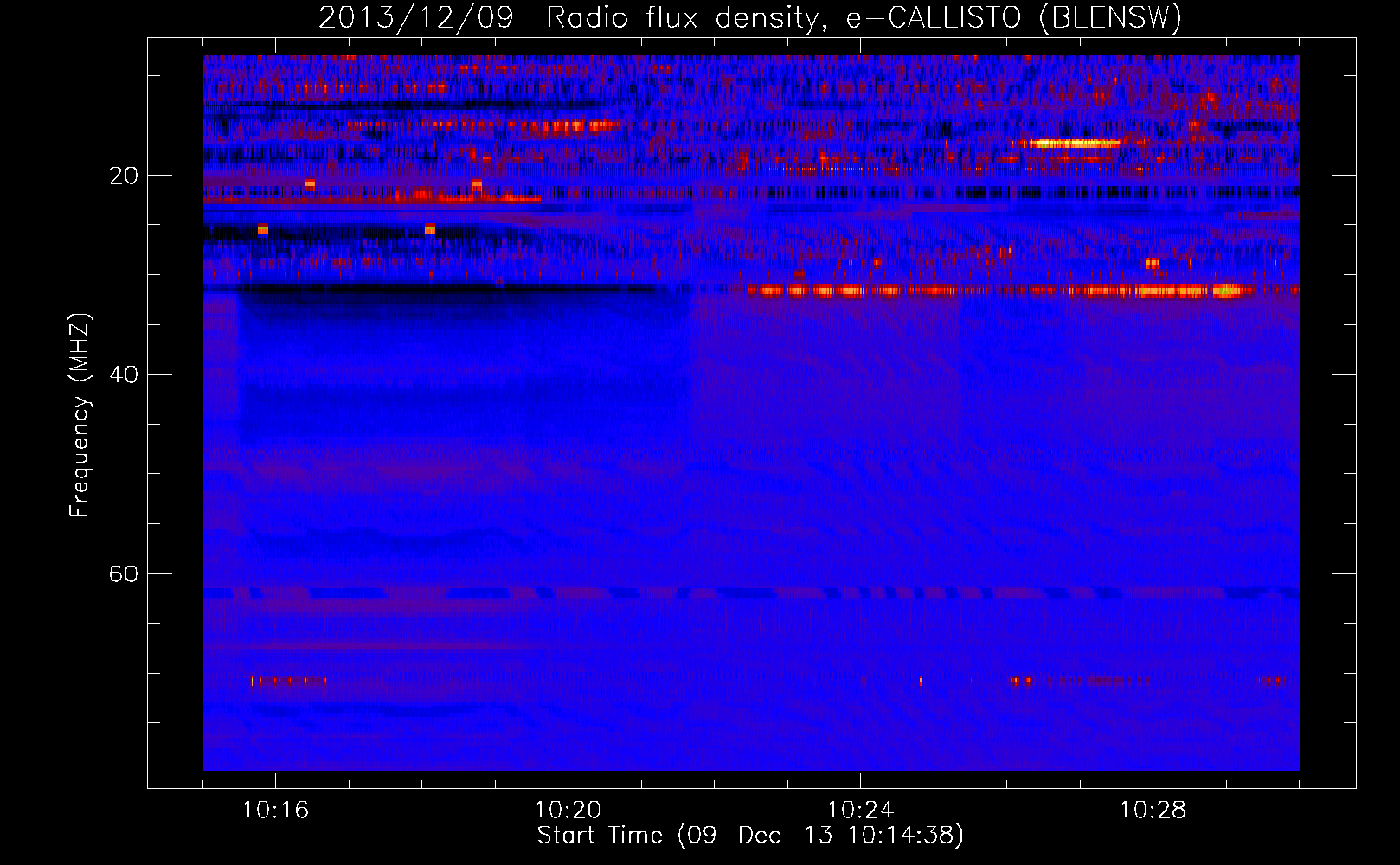Select the 'Frequency (MHZ)' axis label
The height and width of the screenshot is (865, 1400).
click(x=80, y=415)
